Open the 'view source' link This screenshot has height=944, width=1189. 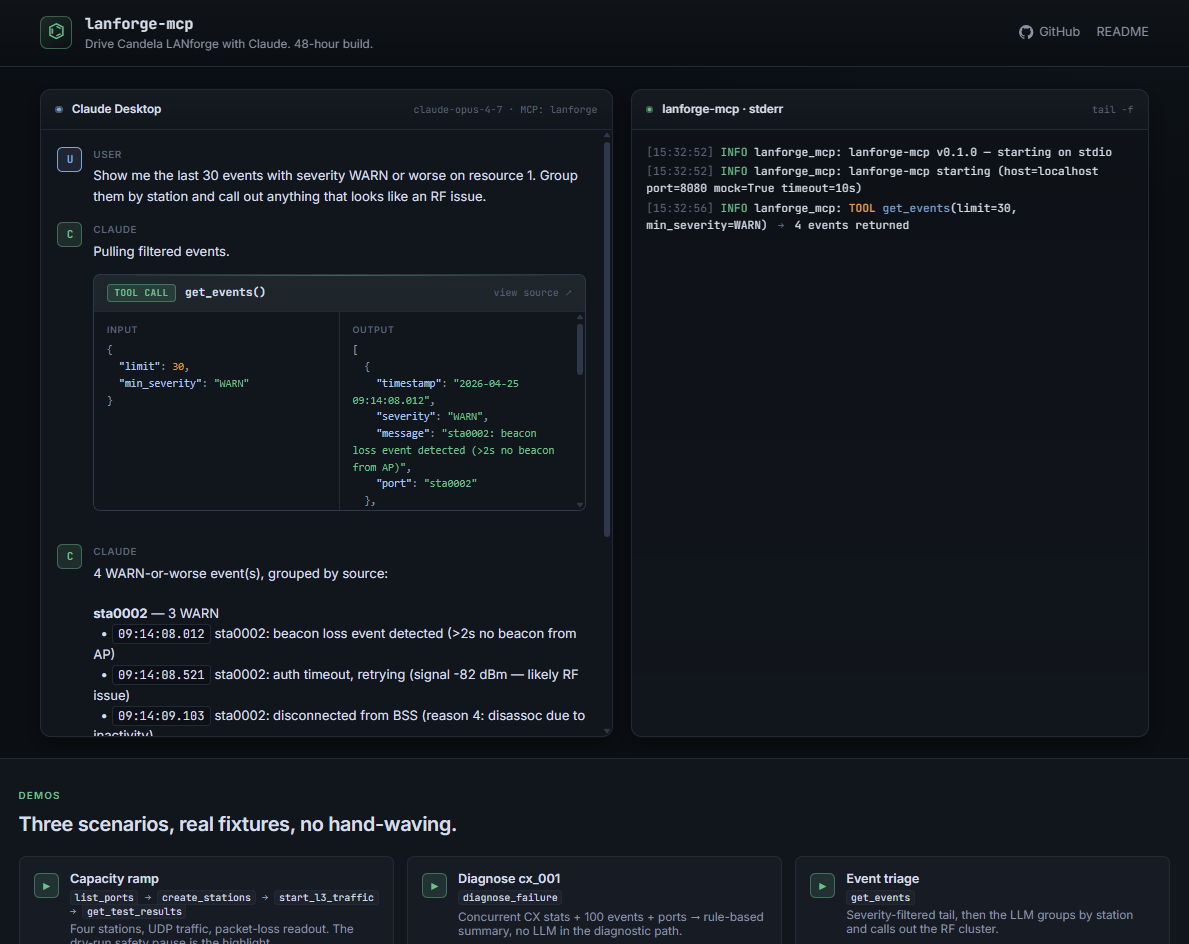tap(532, 293)
